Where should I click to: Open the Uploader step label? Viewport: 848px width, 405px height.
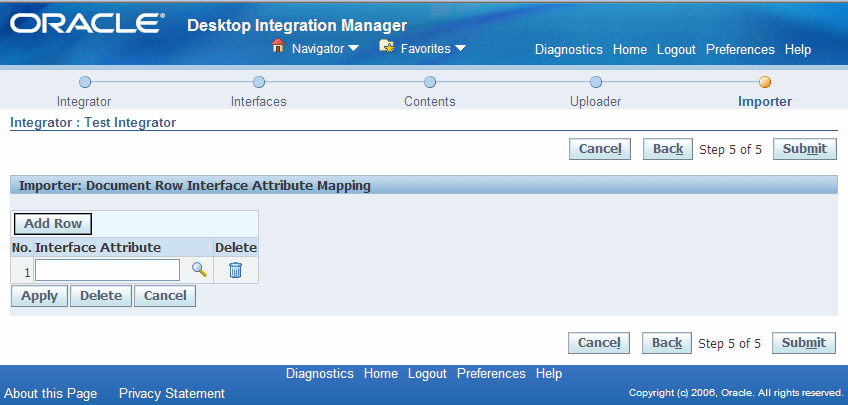point(595,102)
